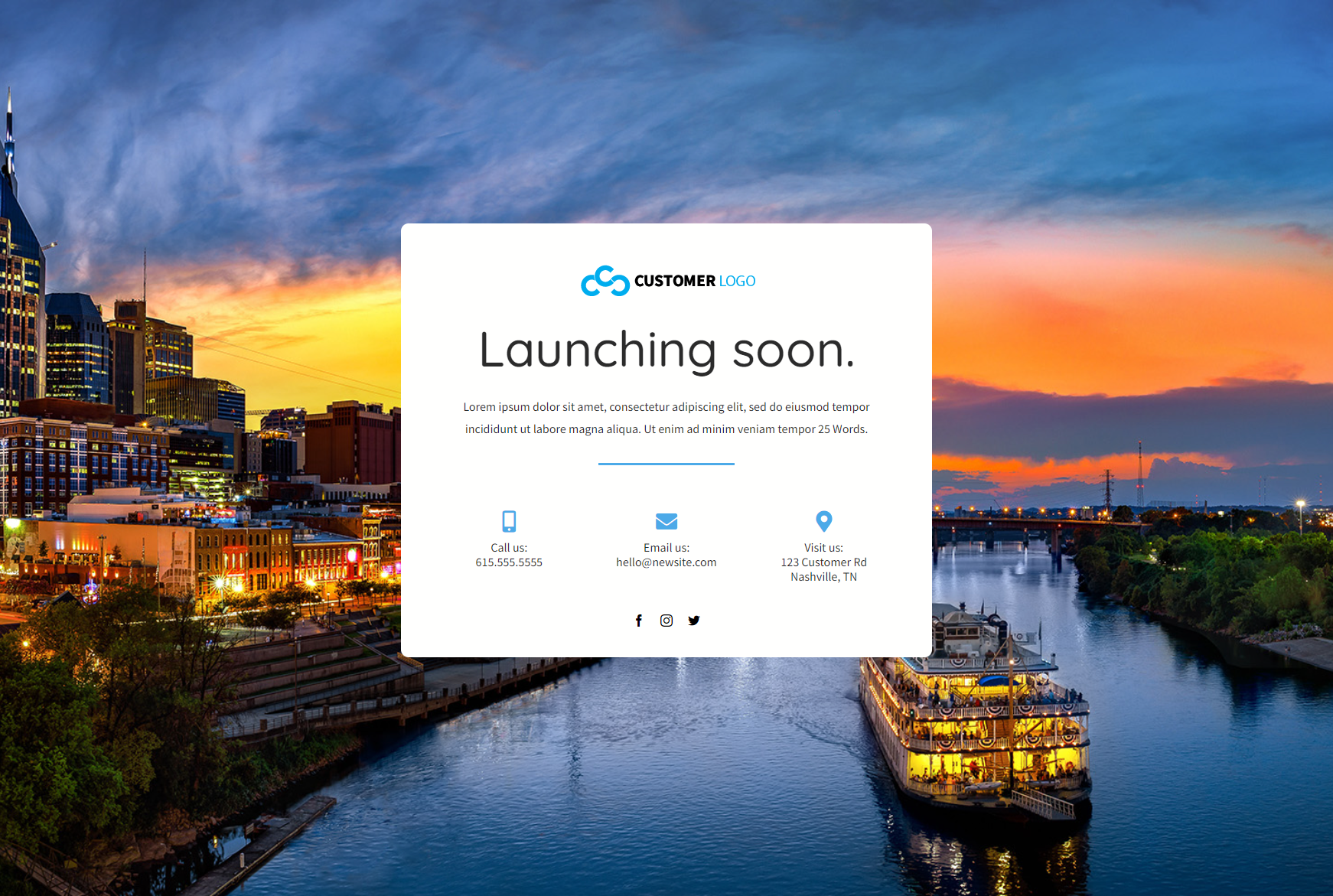Screen dimensions: 1333x896
Task: Click the "Visit us:" label
Action: click(x=823, y=548)
